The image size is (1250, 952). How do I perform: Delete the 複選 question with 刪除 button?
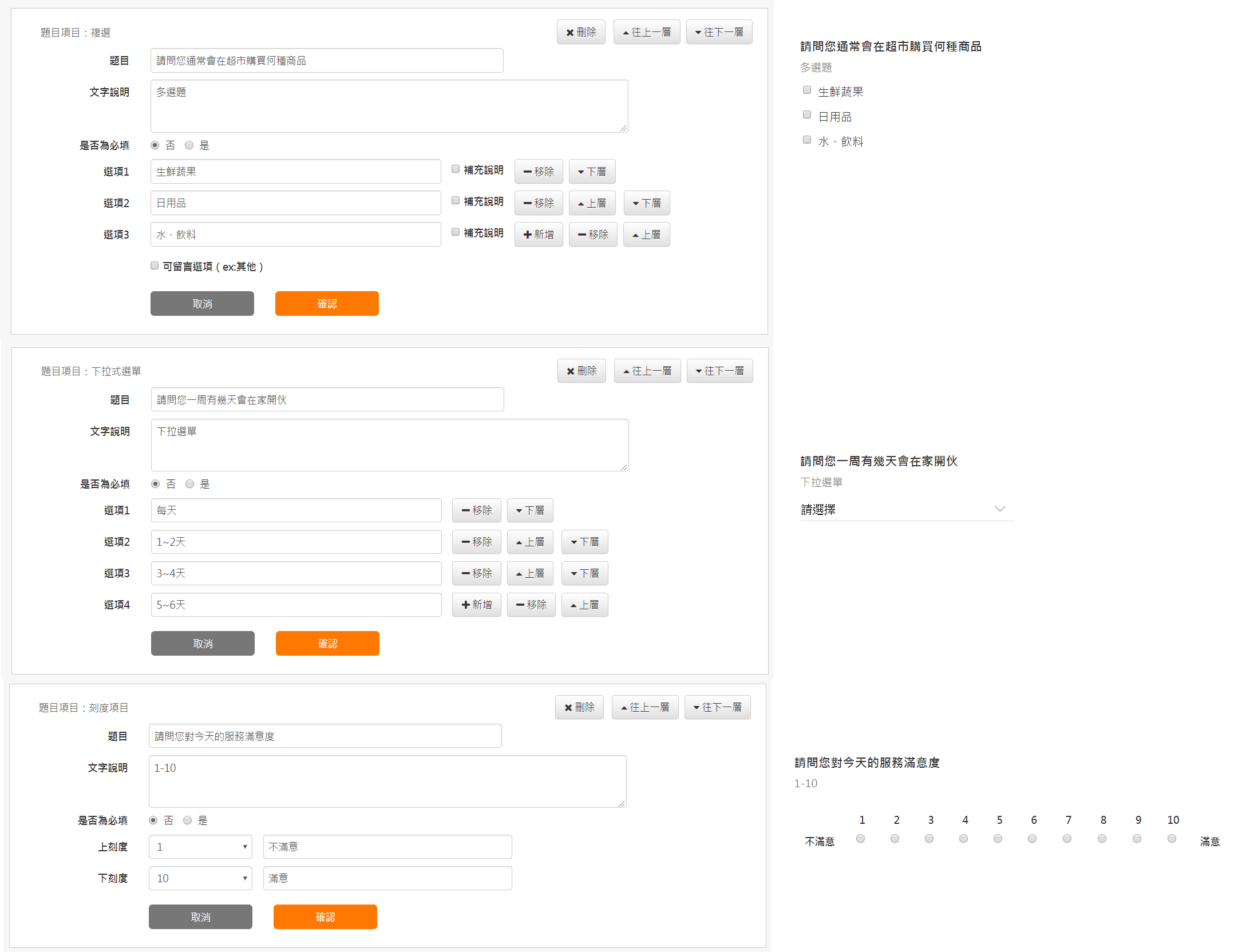(x=580, y=32)
